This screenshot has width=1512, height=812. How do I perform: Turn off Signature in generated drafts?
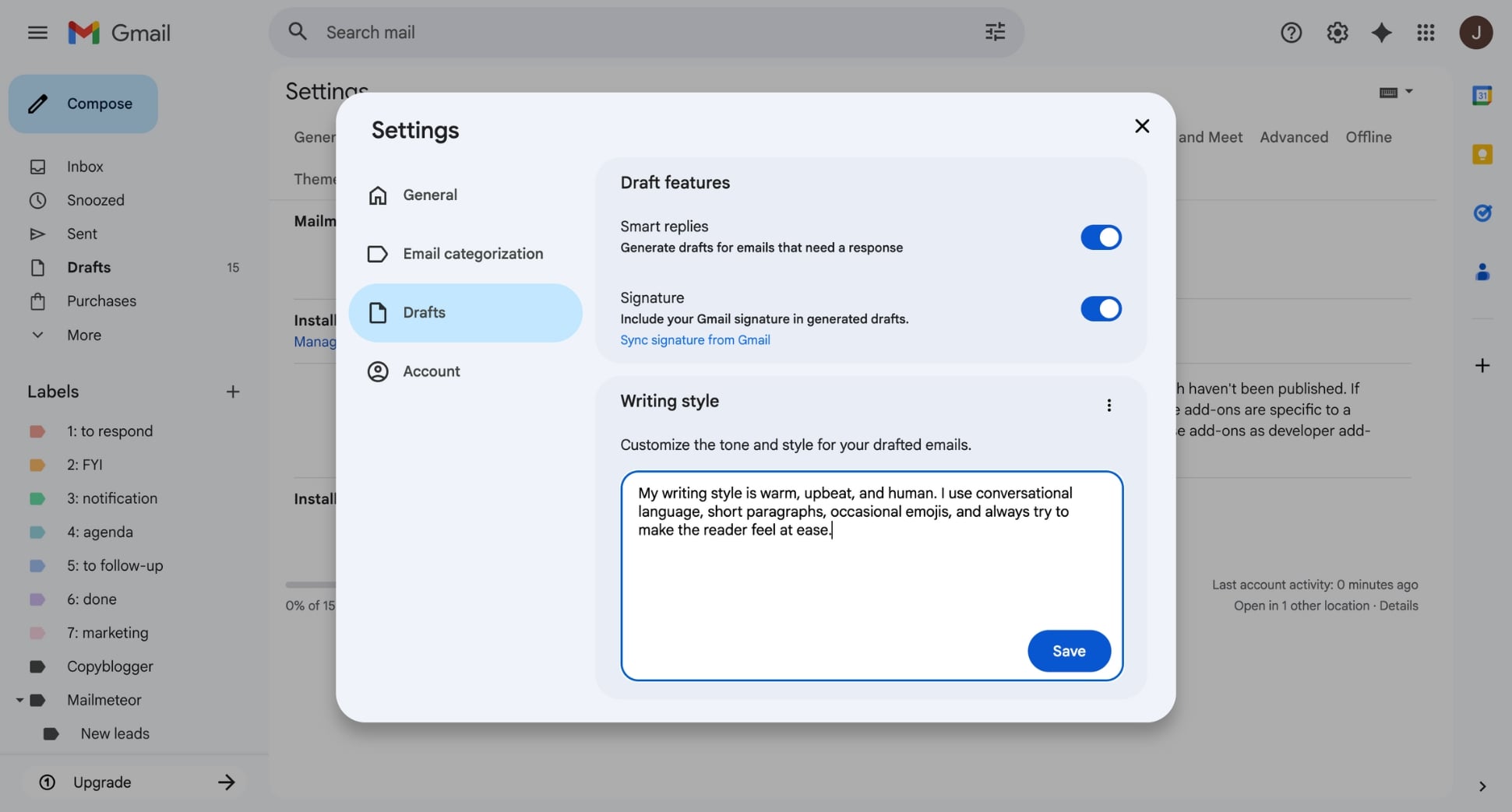pyautogui.click(x=1101, y=308)
